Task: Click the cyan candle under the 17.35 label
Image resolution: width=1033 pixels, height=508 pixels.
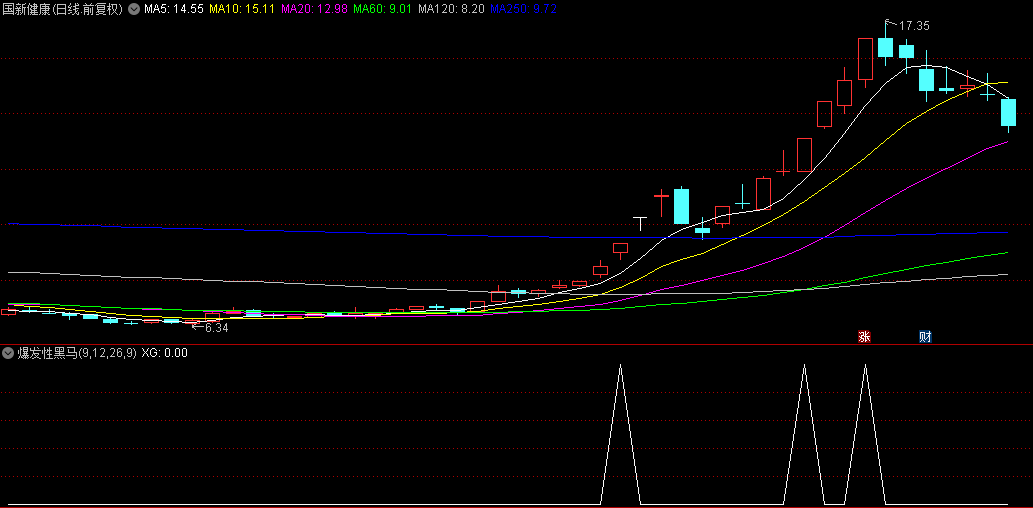Action: tap(885, 47)
